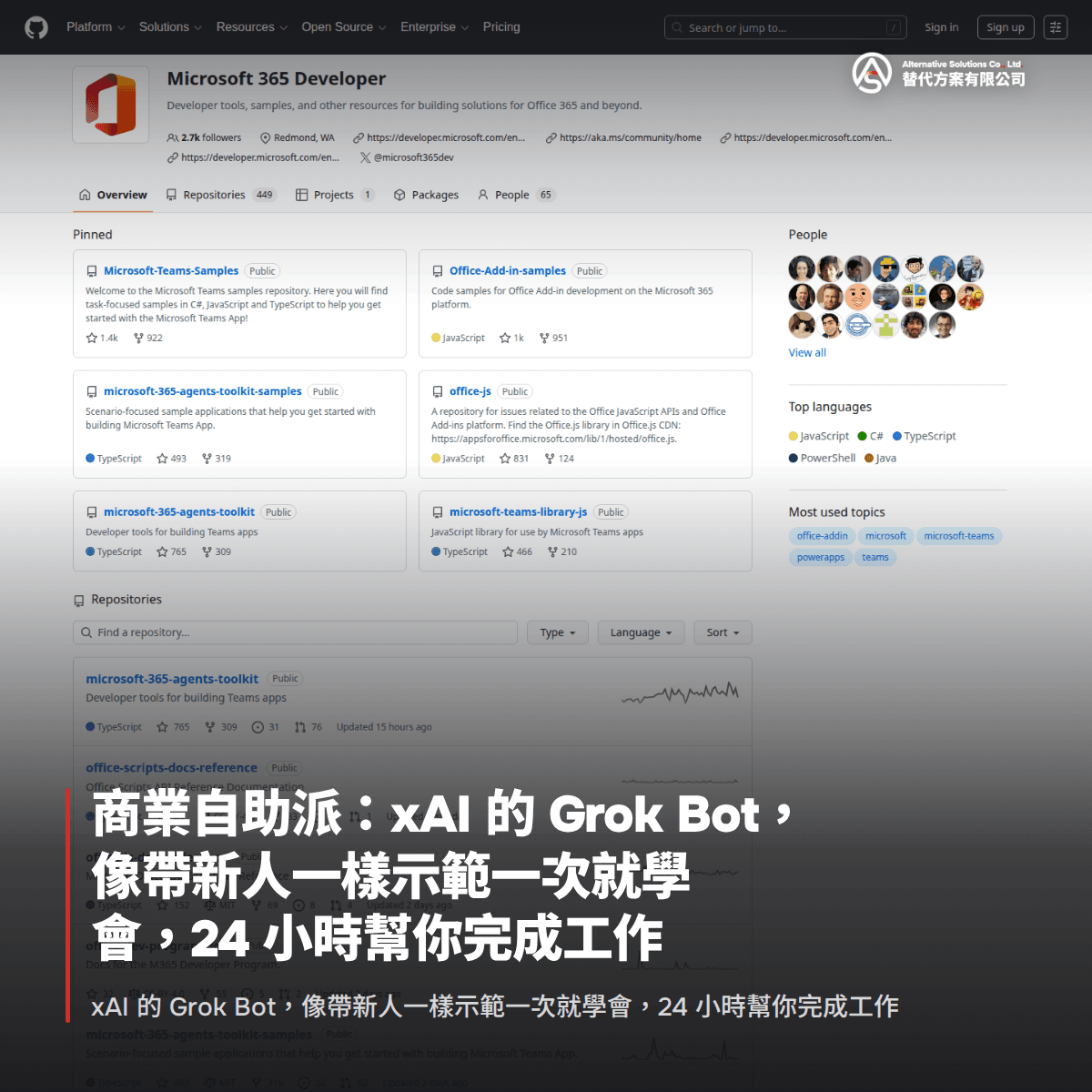Open the Type filter dropdown
This screenshot has width=1092, height=1092.
click(558, 632)
